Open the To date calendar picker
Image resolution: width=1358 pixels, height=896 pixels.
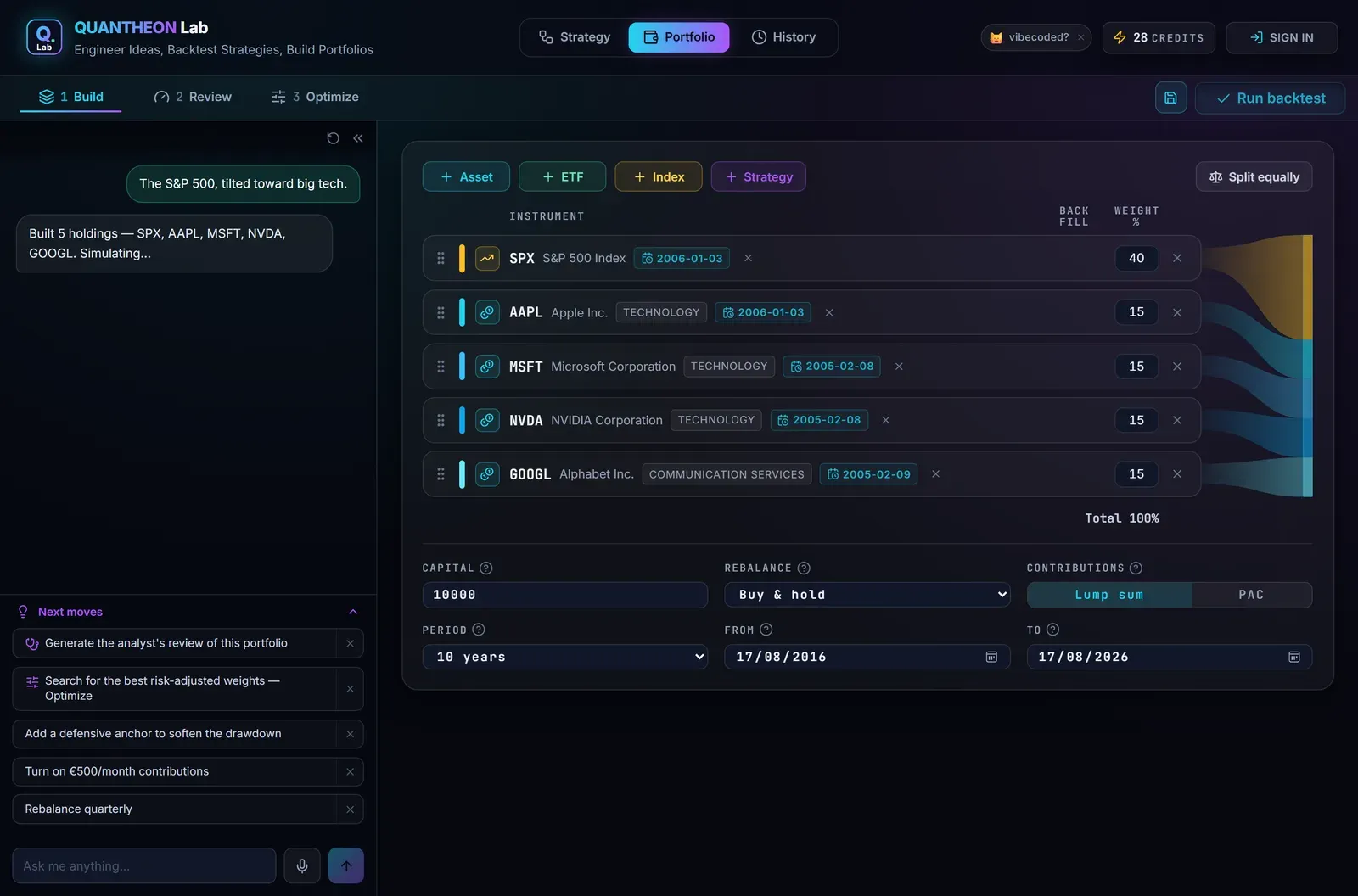click(1294, 657)
